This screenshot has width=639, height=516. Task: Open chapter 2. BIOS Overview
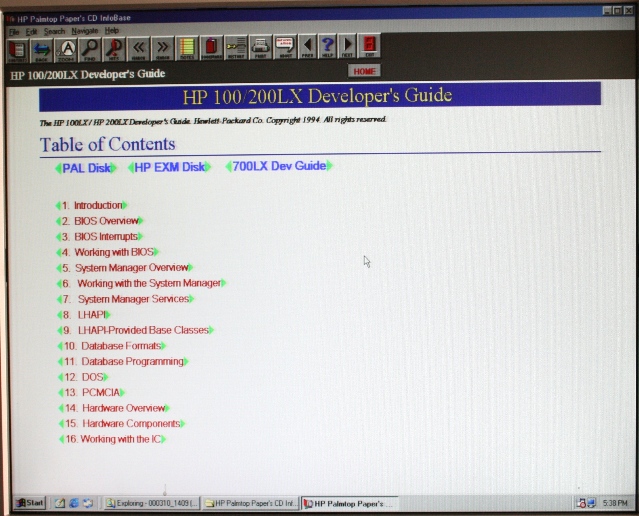pos(100,221)
